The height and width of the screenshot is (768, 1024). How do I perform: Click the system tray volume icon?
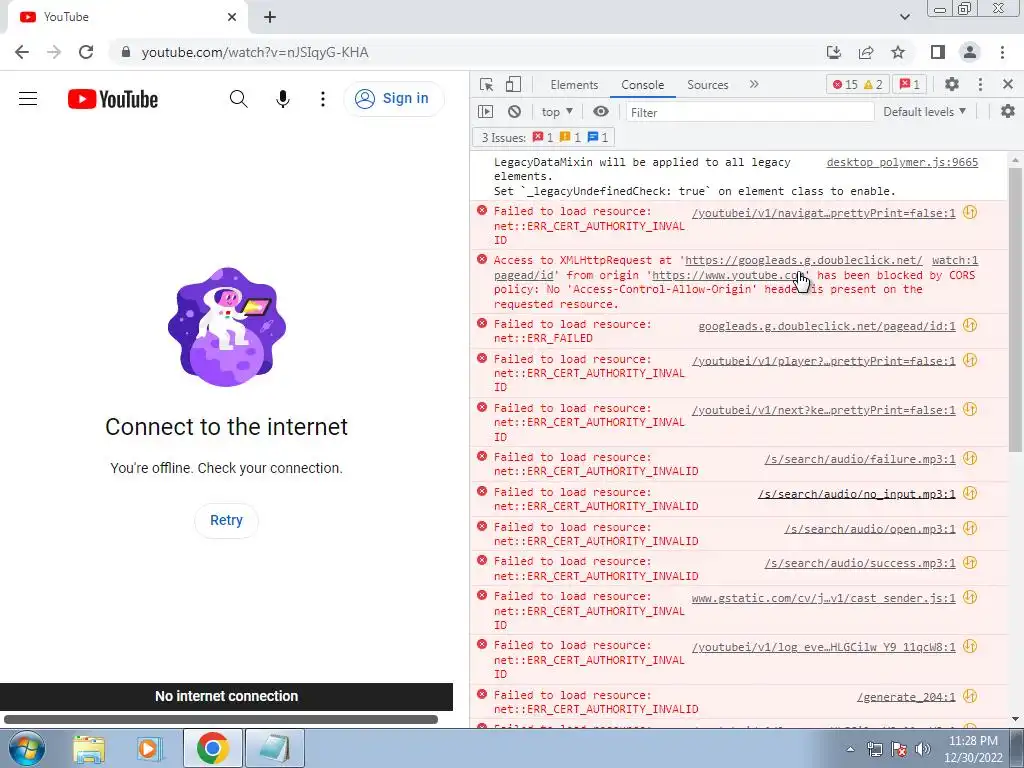pyautogui.click(x=923, y=749)
